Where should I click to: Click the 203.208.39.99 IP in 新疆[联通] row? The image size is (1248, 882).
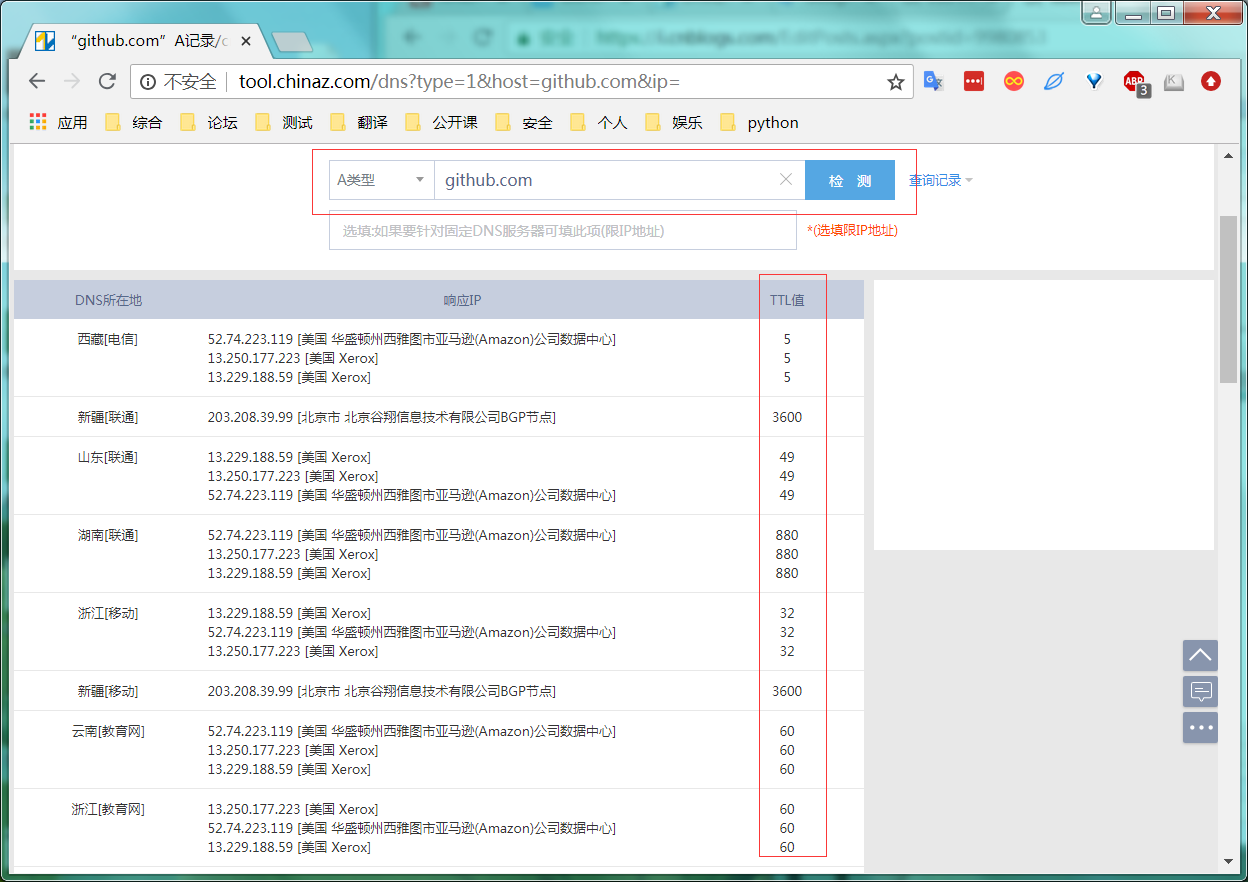(250, 417)
